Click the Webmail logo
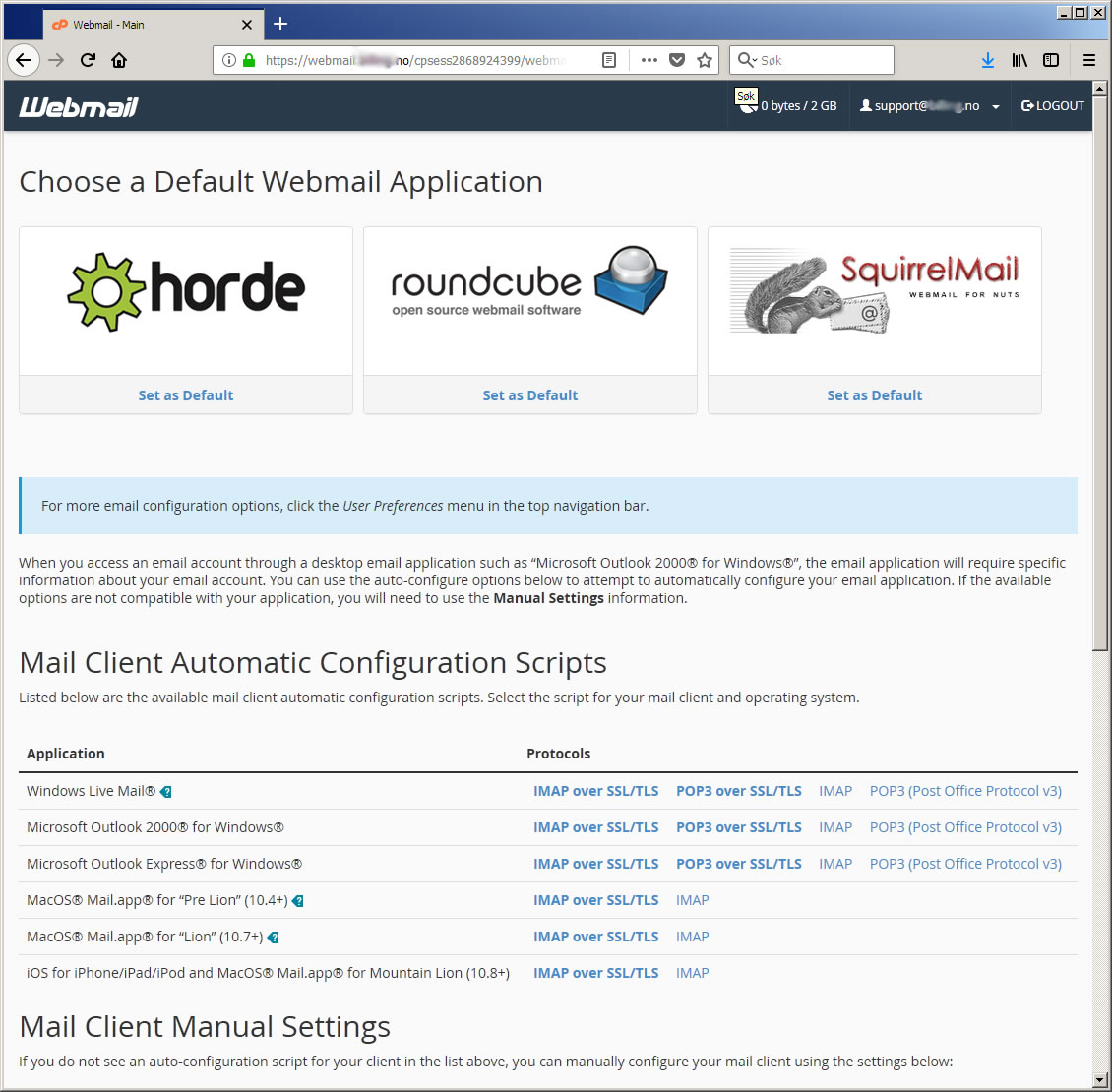This screenshot has height=1092, width=1112. [x=78, y=106]
